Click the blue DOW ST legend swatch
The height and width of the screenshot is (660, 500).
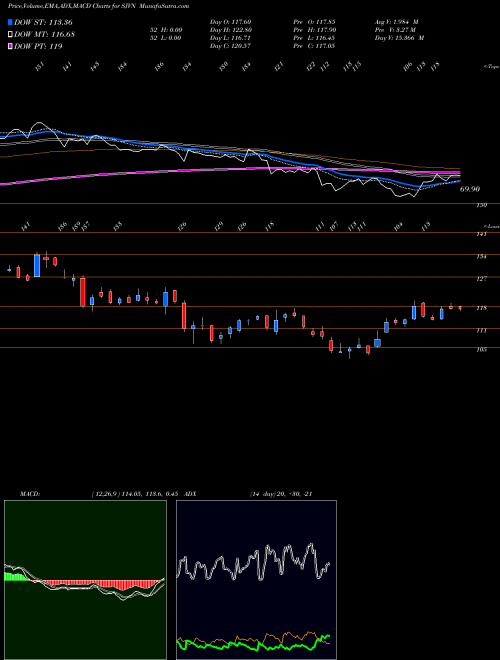click(10, 22)
